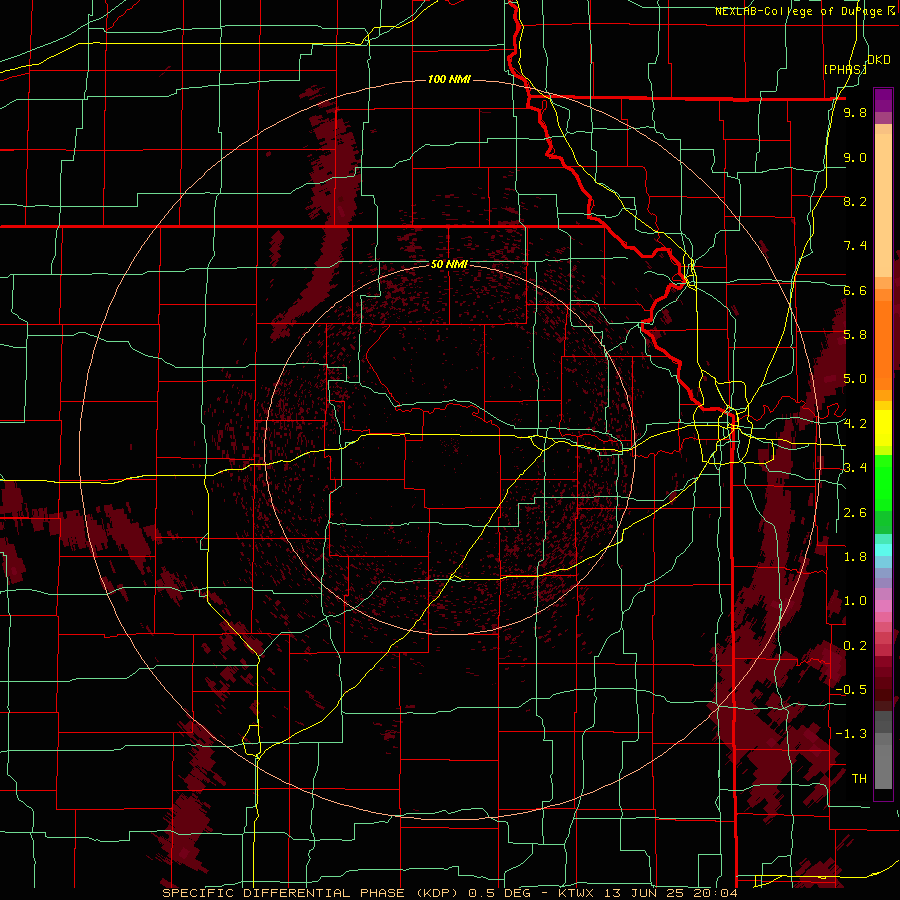Screen dimensions: 900x900
Task: Click the 7.4 scale label
Action: click(855, 246)
